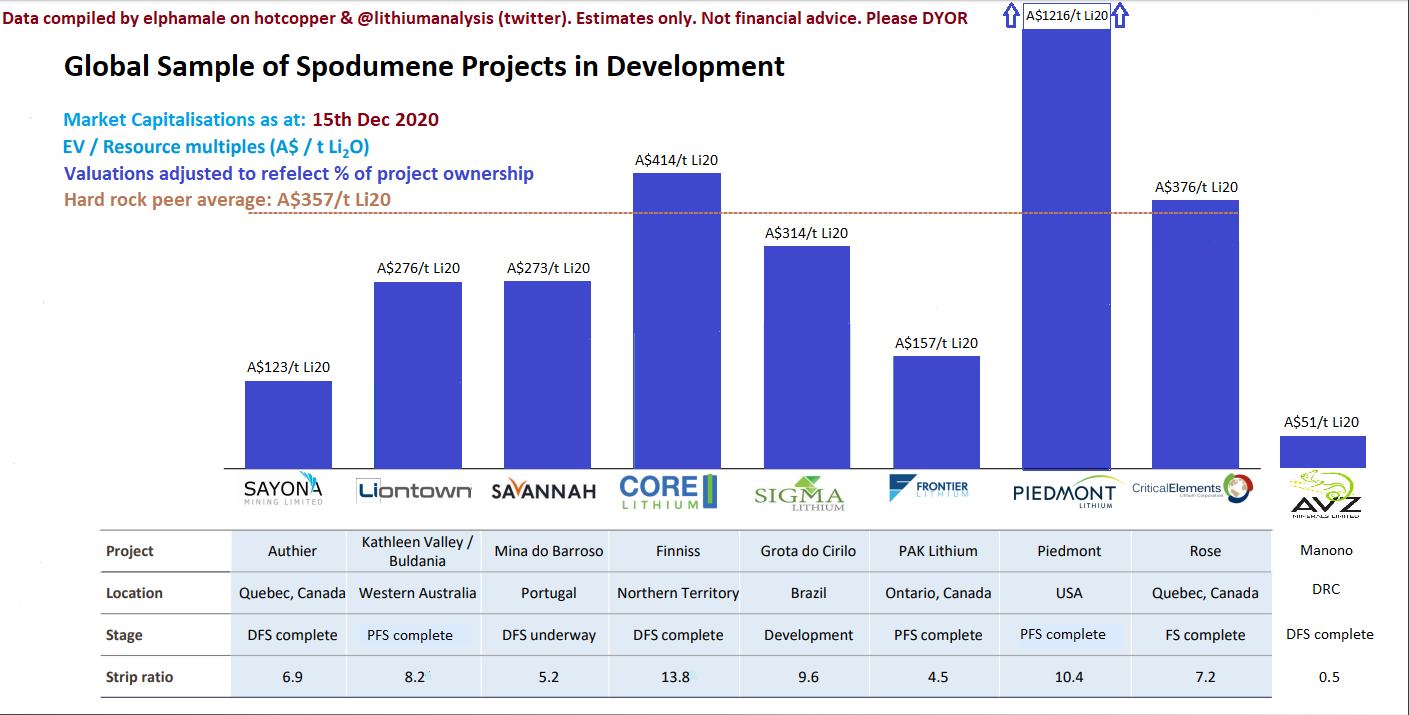The width and height of the screenshot is (1409, 715).
Task: Select the blue bar above the Critical Elements logo
Action: [x=1195, y=334]
